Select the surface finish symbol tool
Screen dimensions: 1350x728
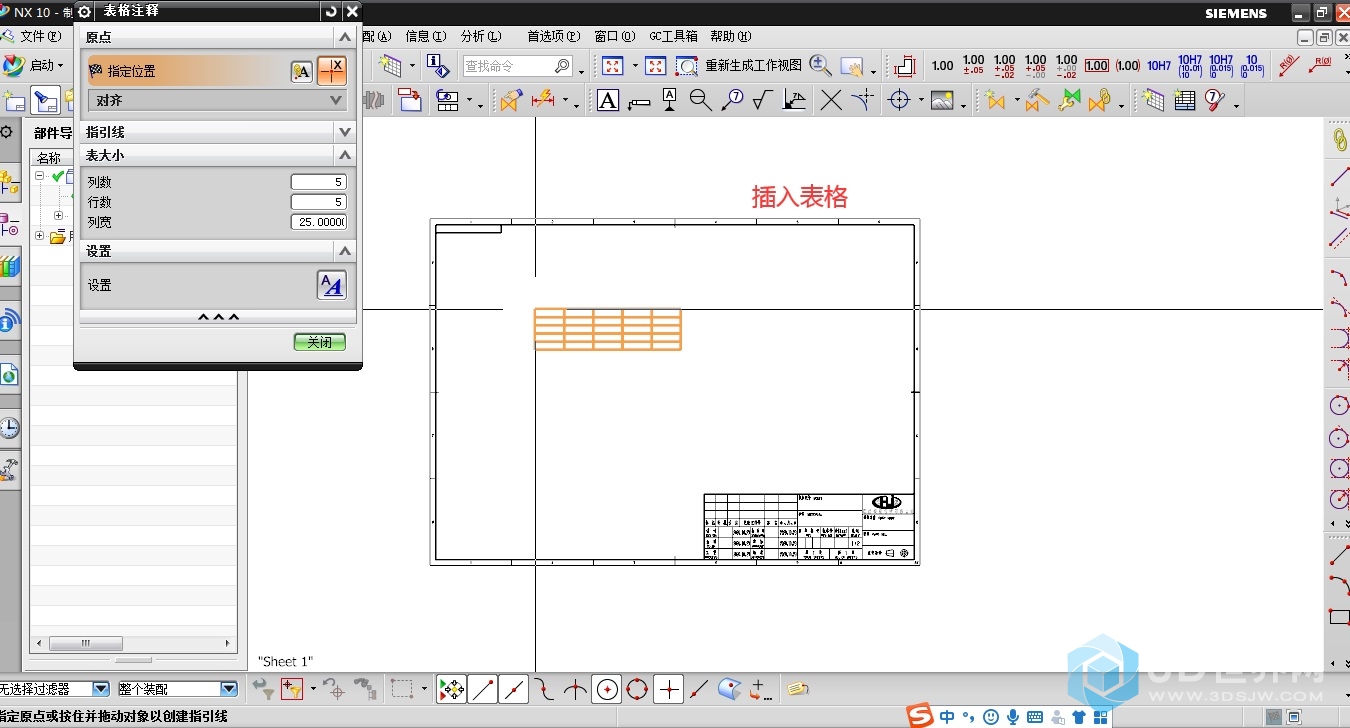[x=763, y=100]
